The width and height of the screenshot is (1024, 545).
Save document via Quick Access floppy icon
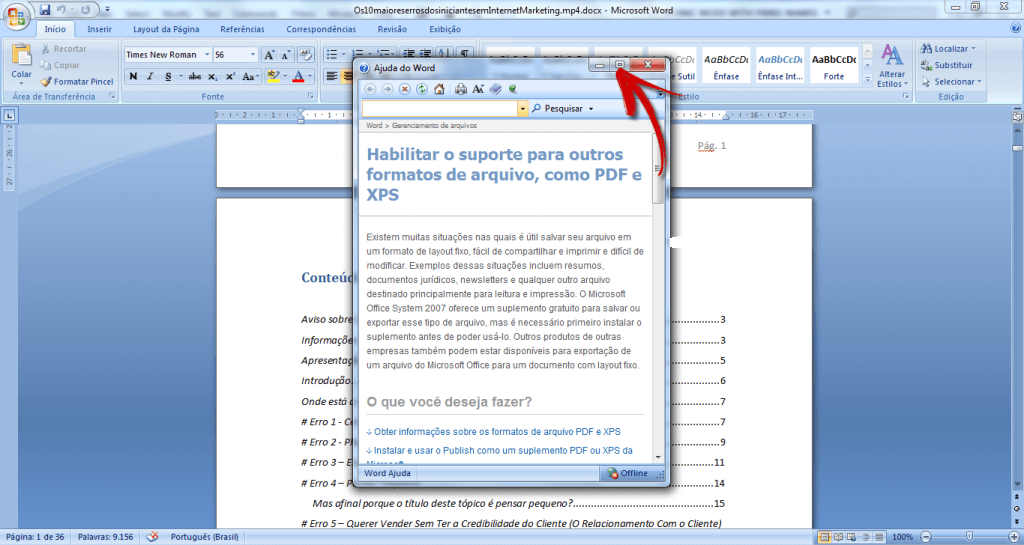[45, 10]
